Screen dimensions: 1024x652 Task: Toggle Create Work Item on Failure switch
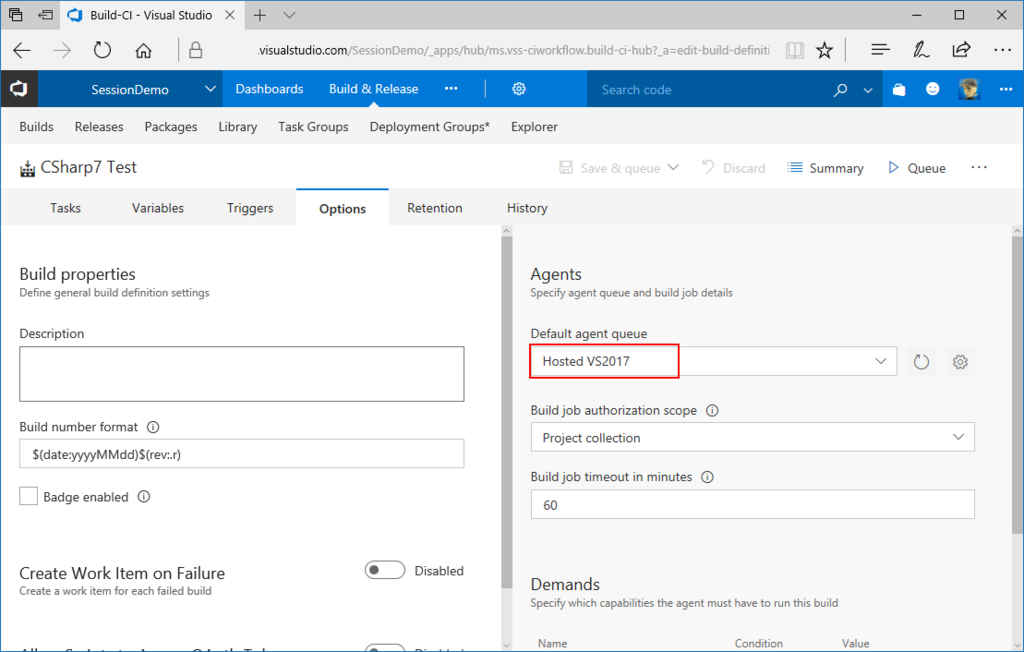click(x=385, y=570)
